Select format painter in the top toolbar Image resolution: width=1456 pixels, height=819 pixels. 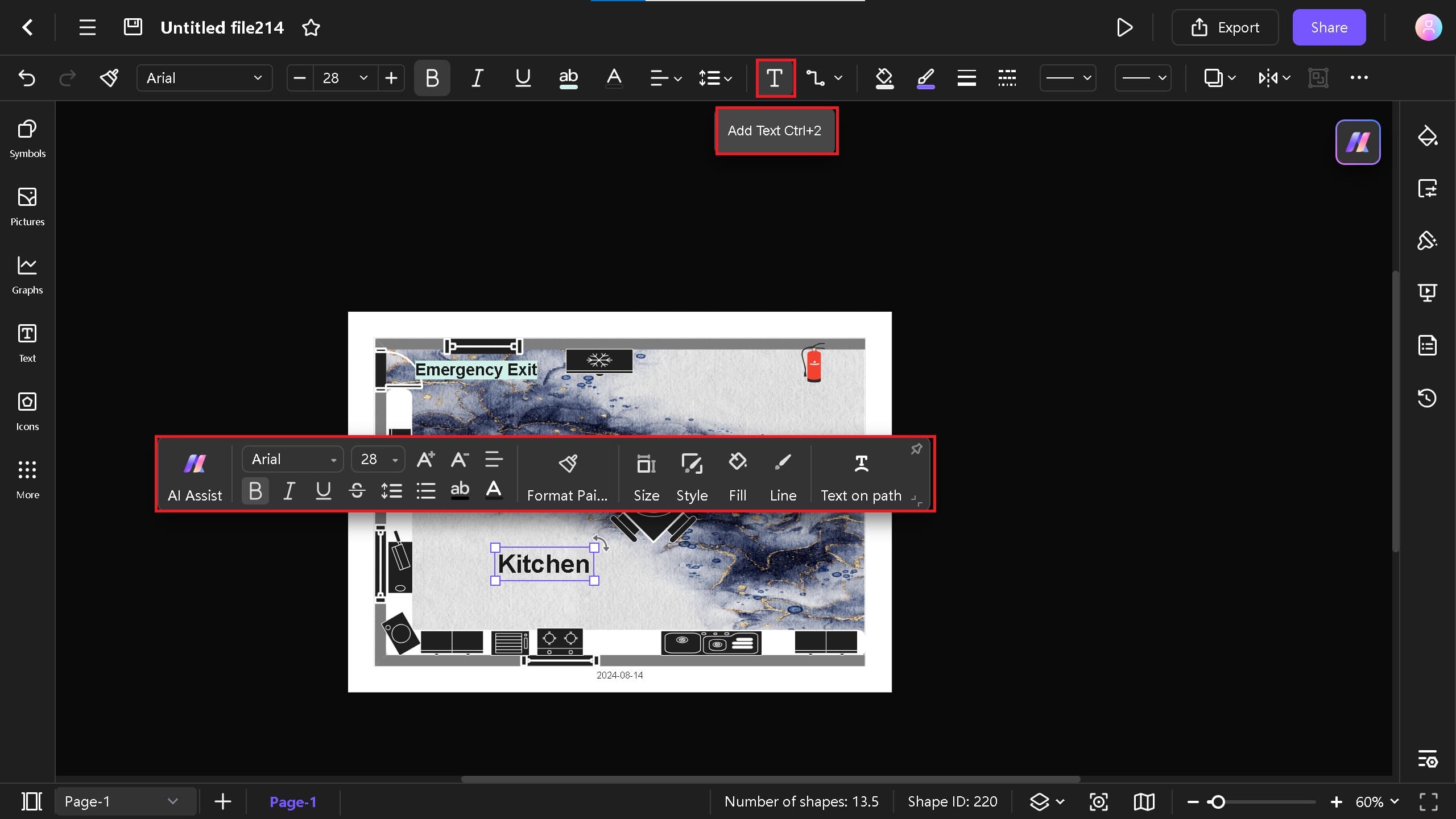point(109,78)
